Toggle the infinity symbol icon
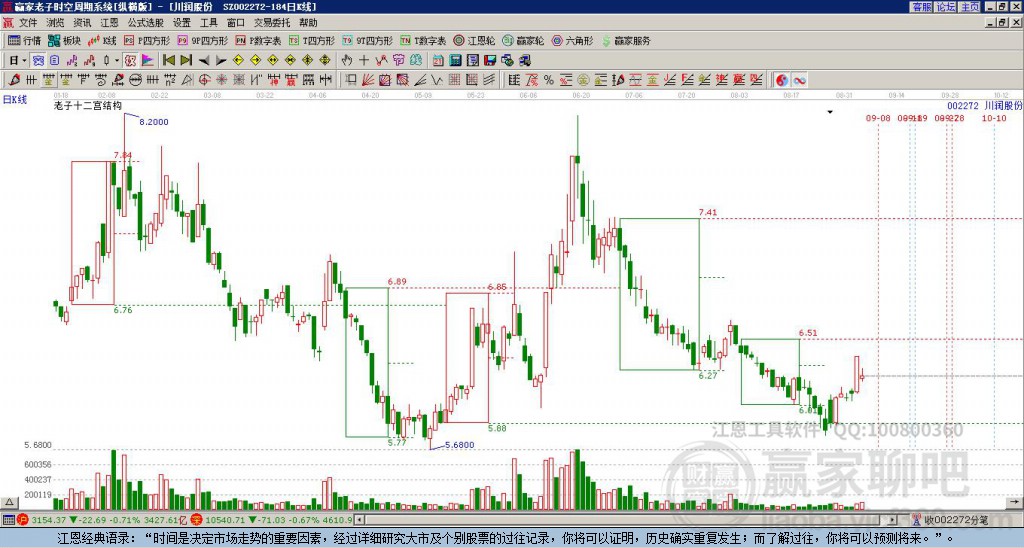Image resolution: width=1024 pixels, height=548 pixels. (x=799, y=80)
